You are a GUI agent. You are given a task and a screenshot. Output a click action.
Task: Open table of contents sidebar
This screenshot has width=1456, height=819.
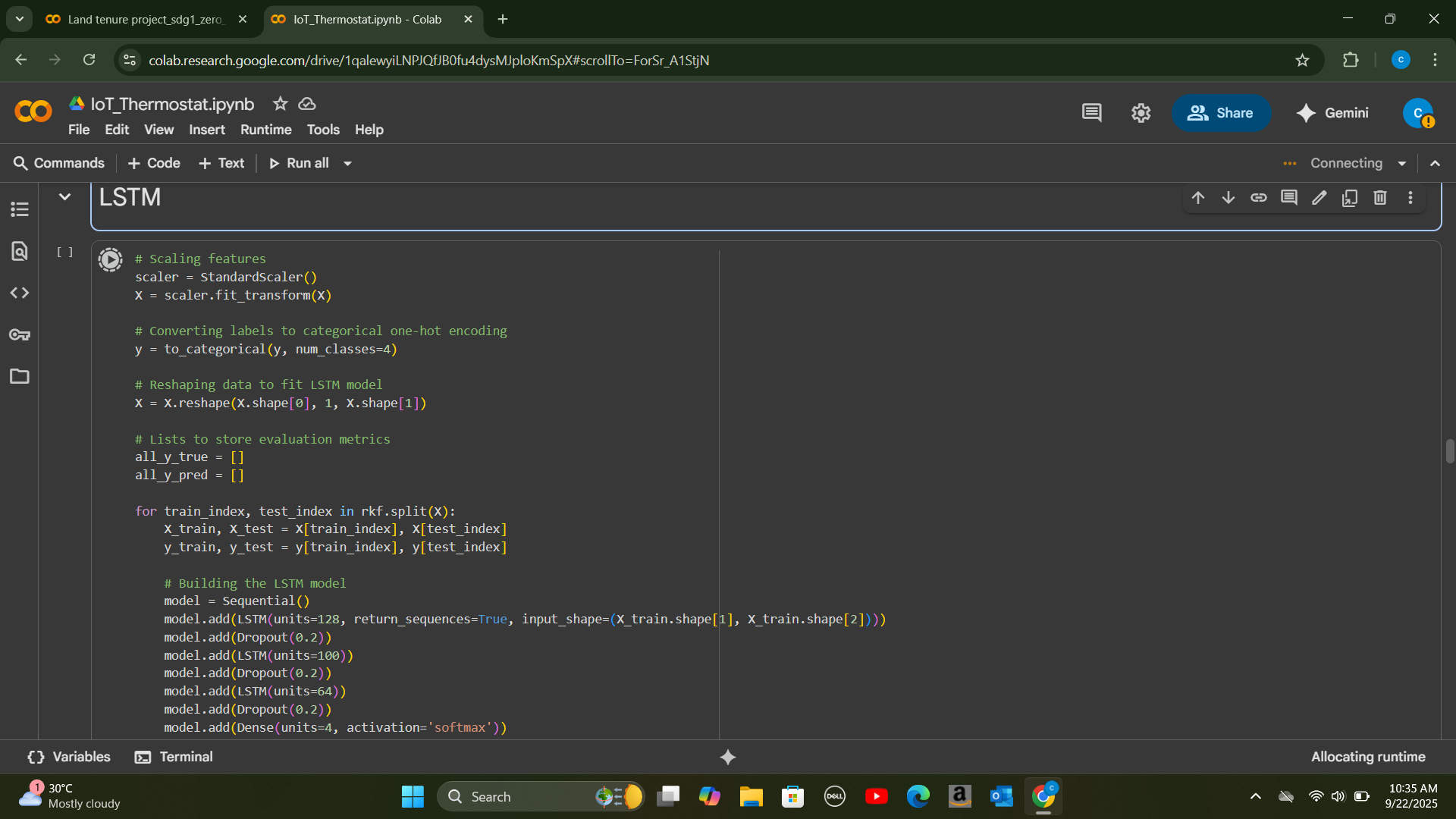[20, 209]
